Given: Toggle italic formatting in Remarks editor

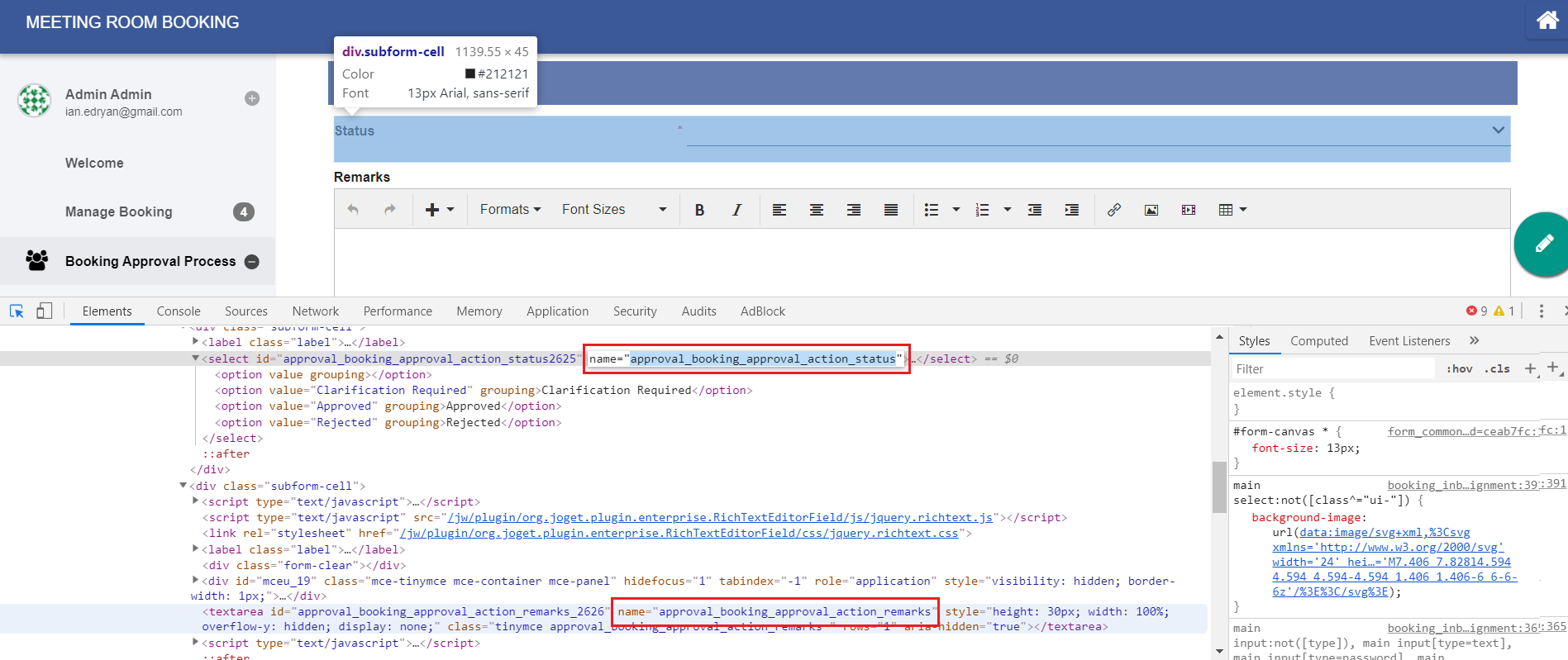Looking at the screenshot, I should tap(736, 210).
